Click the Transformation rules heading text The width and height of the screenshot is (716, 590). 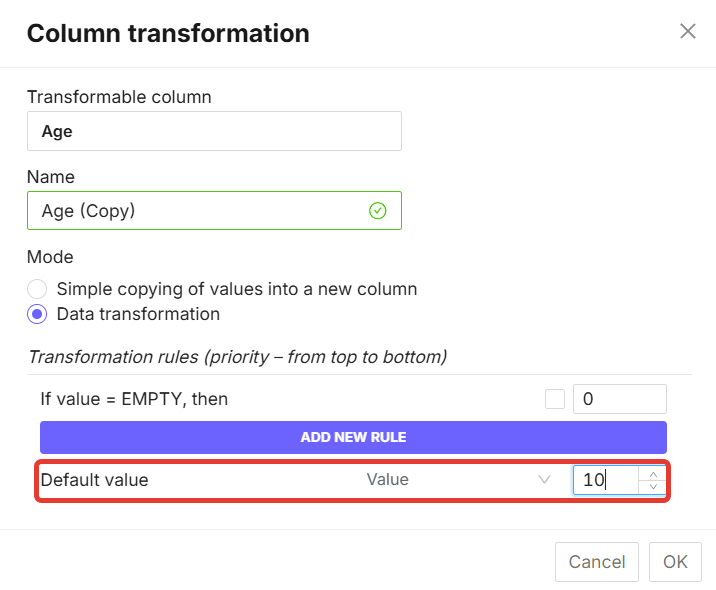coord(237,357)
